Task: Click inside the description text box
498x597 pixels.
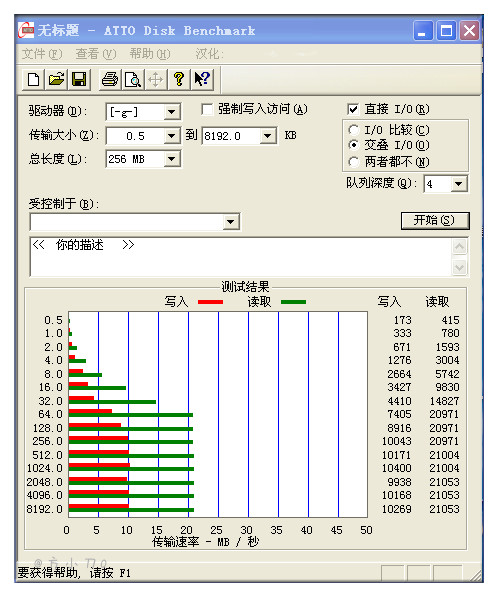Action: click(x=241, y=257)
